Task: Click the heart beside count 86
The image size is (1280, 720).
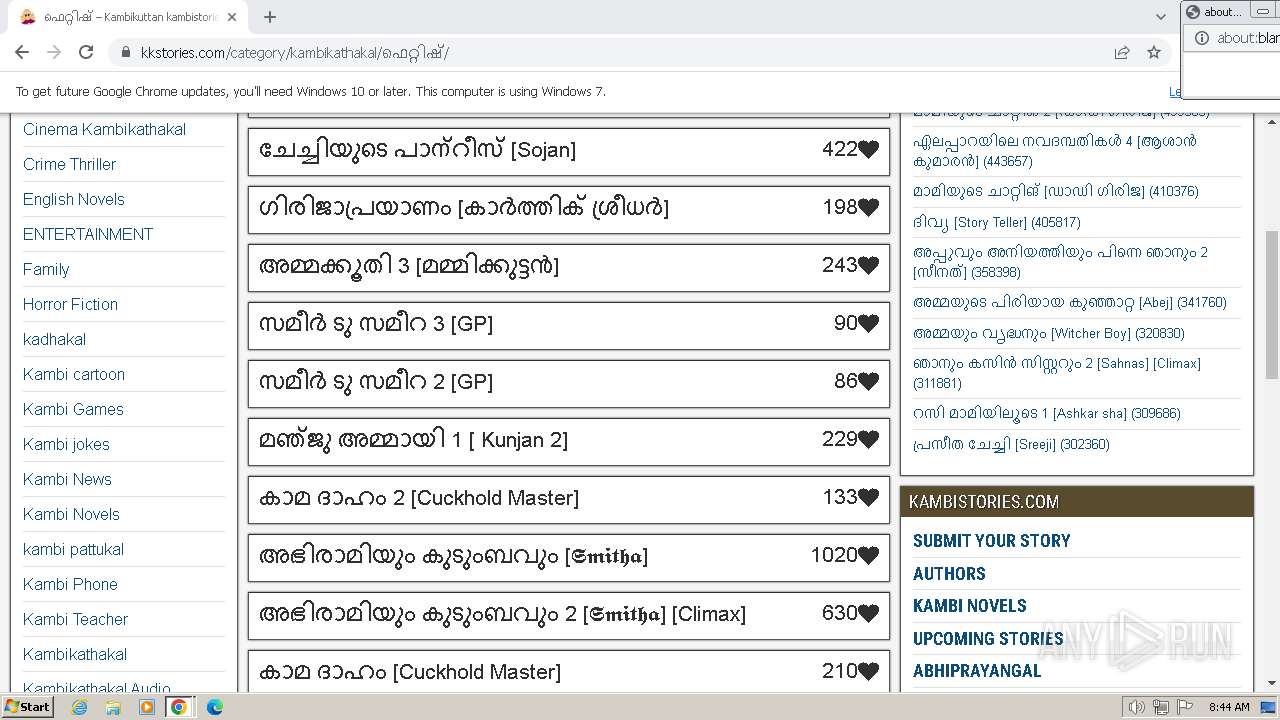Action: (868, 382)
